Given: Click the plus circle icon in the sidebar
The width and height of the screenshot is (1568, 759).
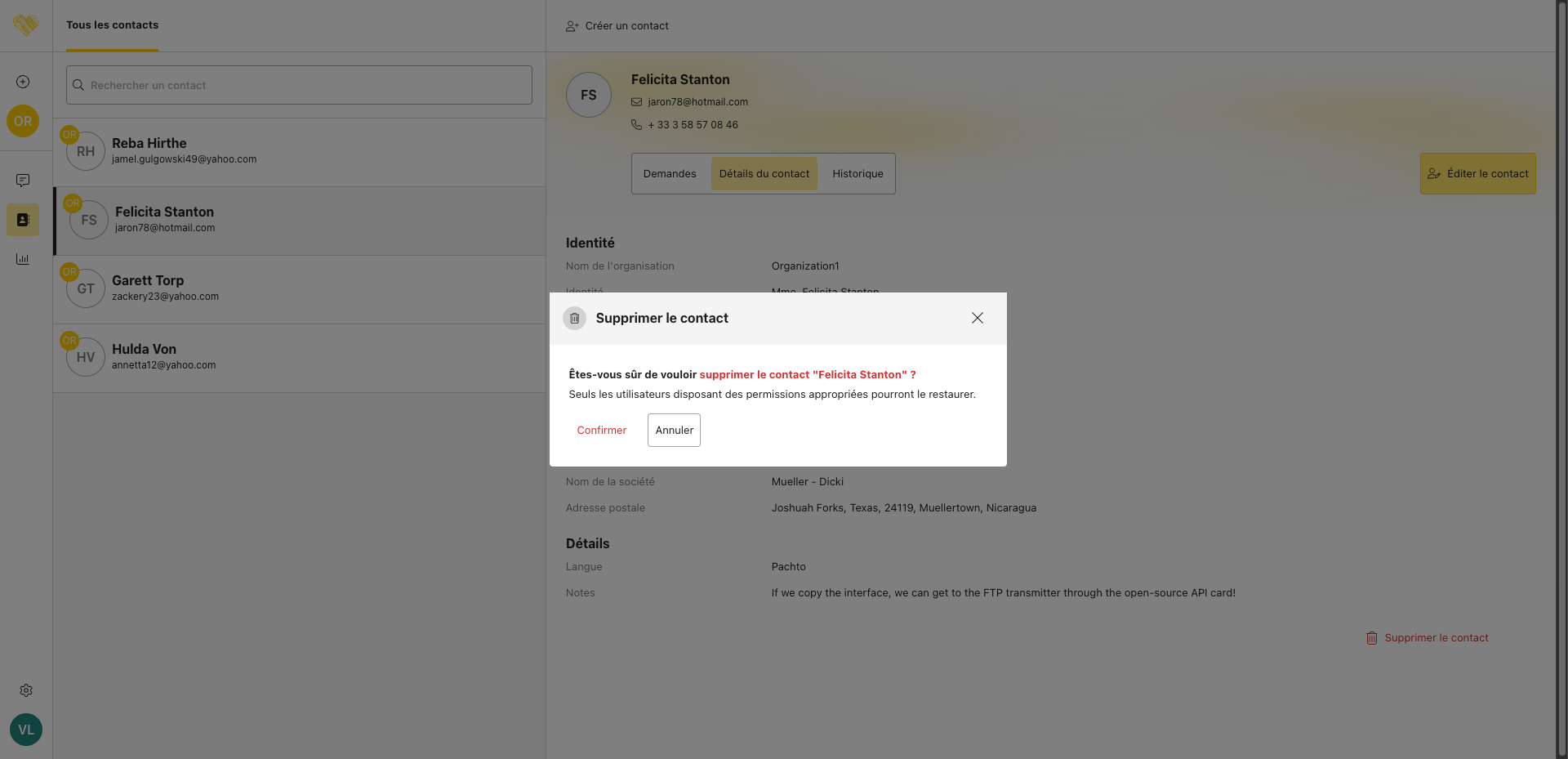Looking at the screenshot, I should [23, 82].
